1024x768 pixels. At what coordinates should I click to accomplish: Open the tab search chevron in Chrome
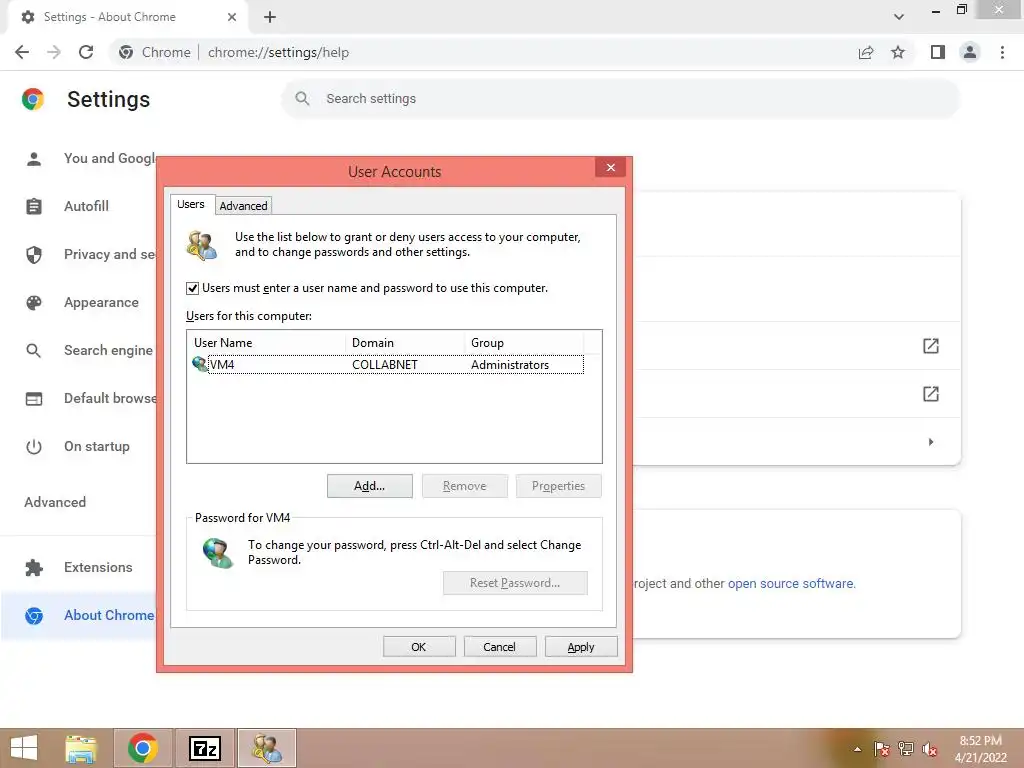coord(899,17)
